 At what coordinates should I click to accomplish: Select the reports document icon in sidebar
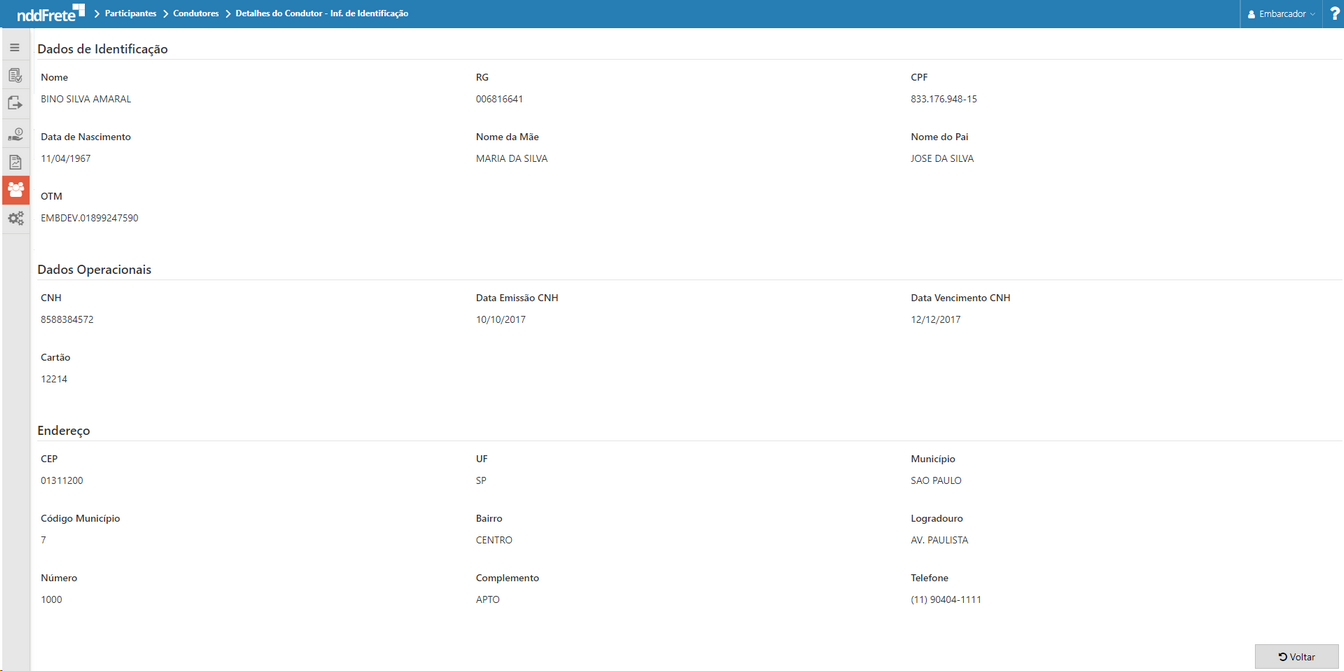tap(15, 161)
